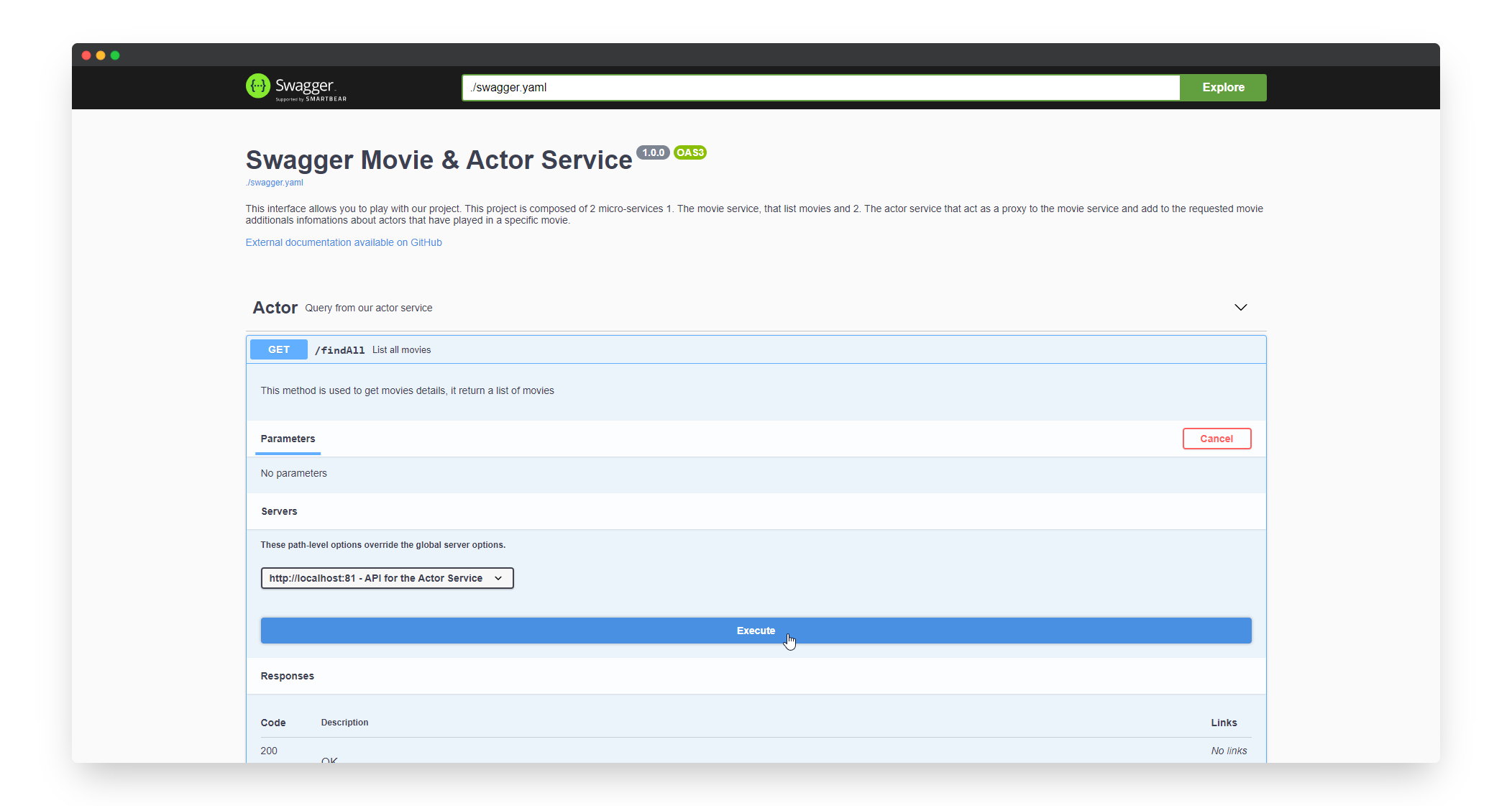Click the Servers section header
Image resolution: width=1512 pixels, height=806 pixels.
click(x=279, y=511)
